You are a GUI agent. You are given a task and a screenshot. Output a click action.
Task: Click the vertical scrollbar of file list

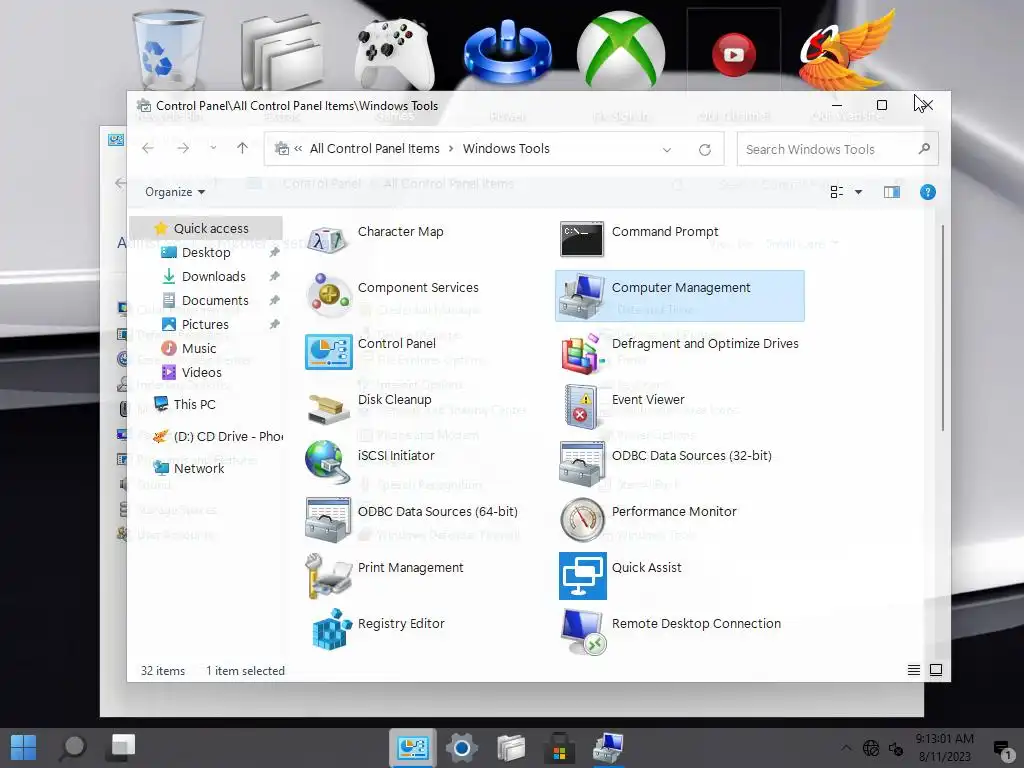point(942,328)
